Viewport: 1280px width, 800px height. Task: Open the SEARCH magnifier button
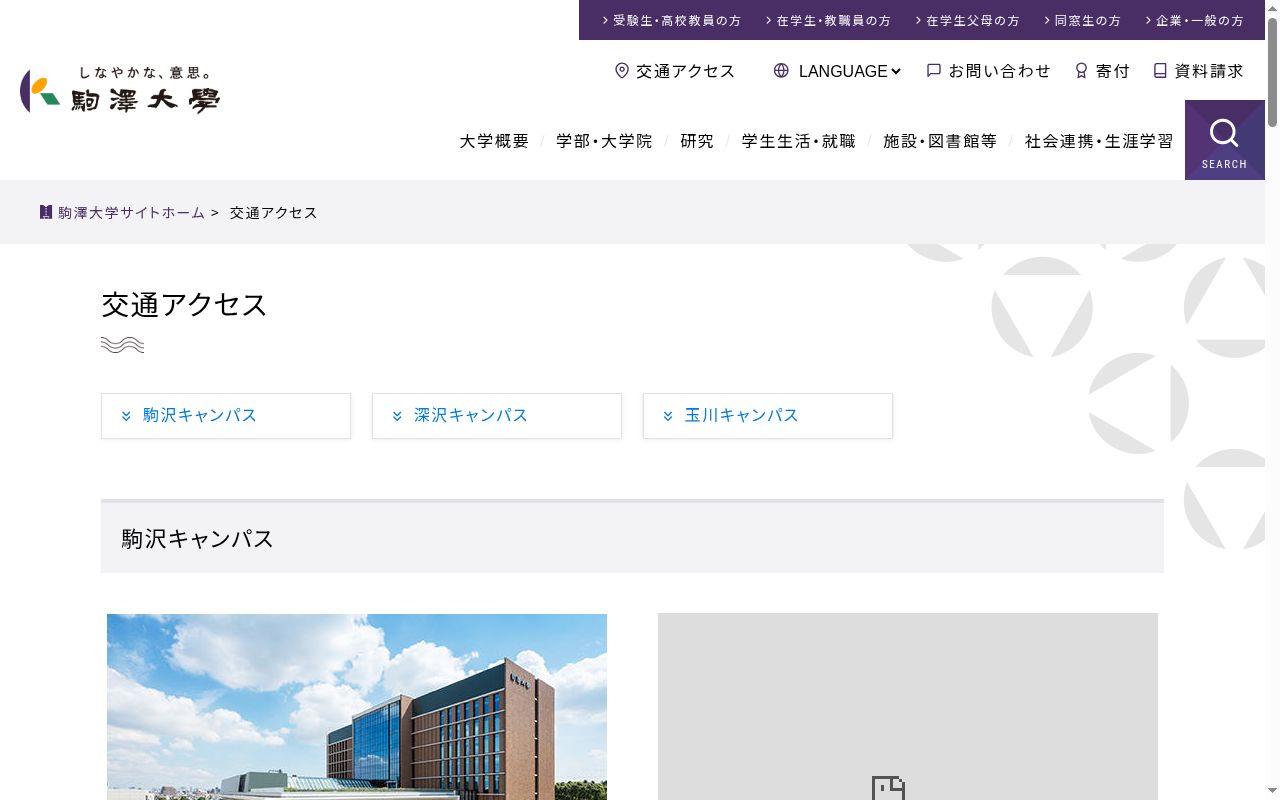[x=1224, y=140]
